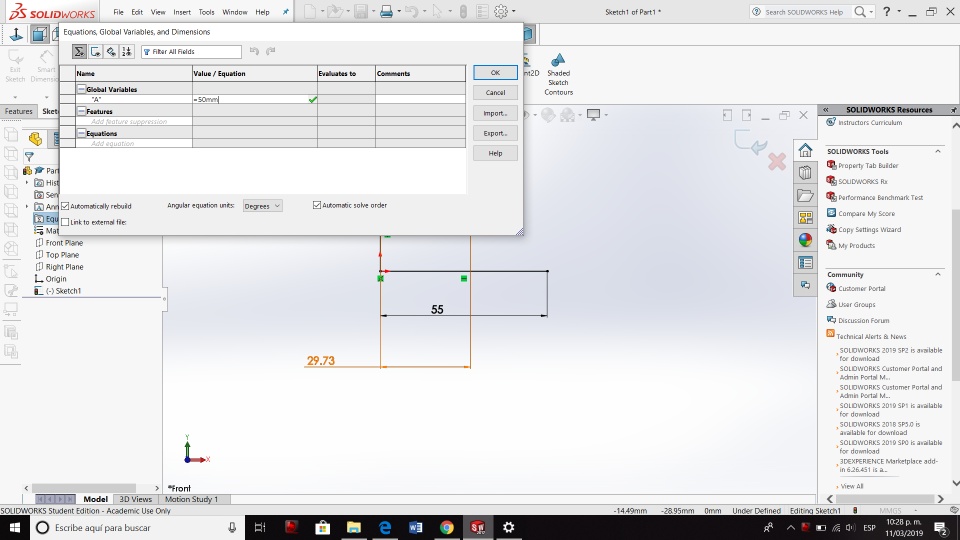
Task: Open Angular equation units Degrees dropdown
Action: pyautogui.click(x=263, y=206)
